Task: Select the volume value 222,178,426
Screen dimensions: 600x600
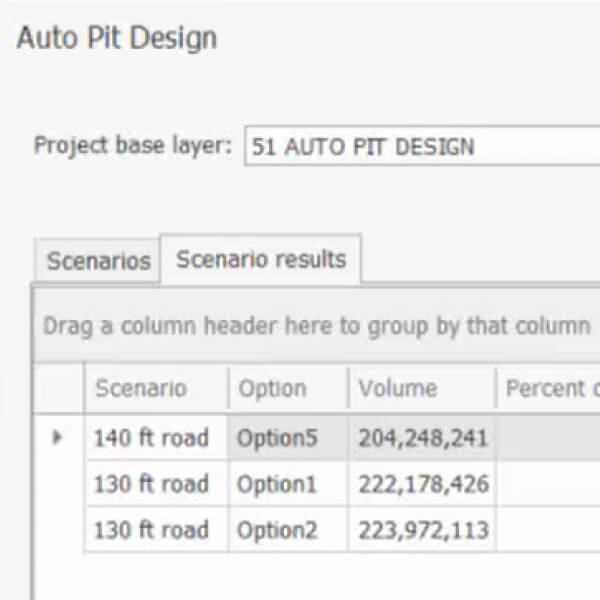Action: tap(422, 484)
